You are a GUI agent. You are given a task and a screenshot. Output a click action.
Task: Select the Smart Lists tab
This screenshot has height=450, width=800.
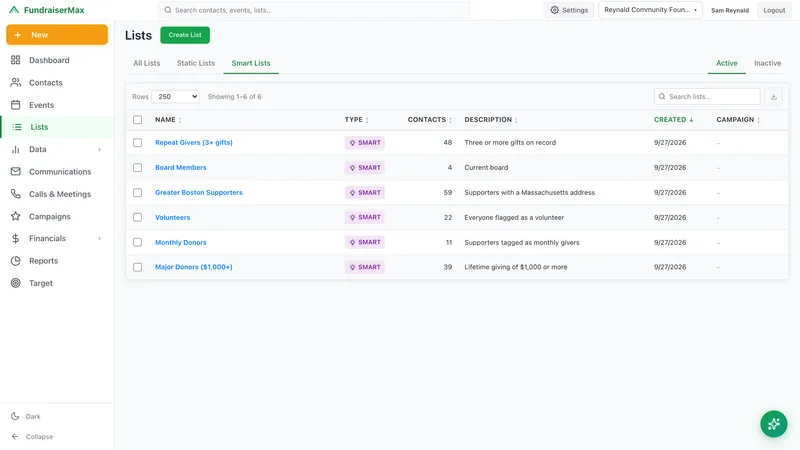pos(251,63)
